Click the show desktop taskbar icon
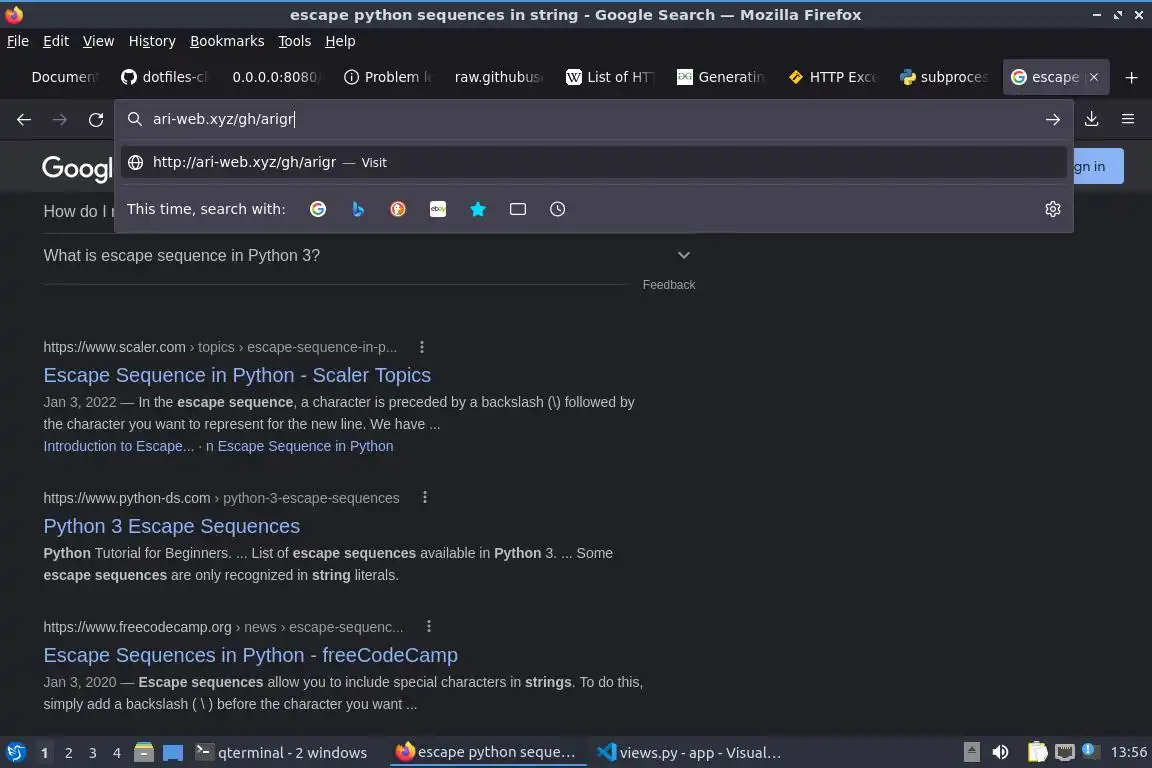This screenshot has height=768, width=1152. [173, 752]
